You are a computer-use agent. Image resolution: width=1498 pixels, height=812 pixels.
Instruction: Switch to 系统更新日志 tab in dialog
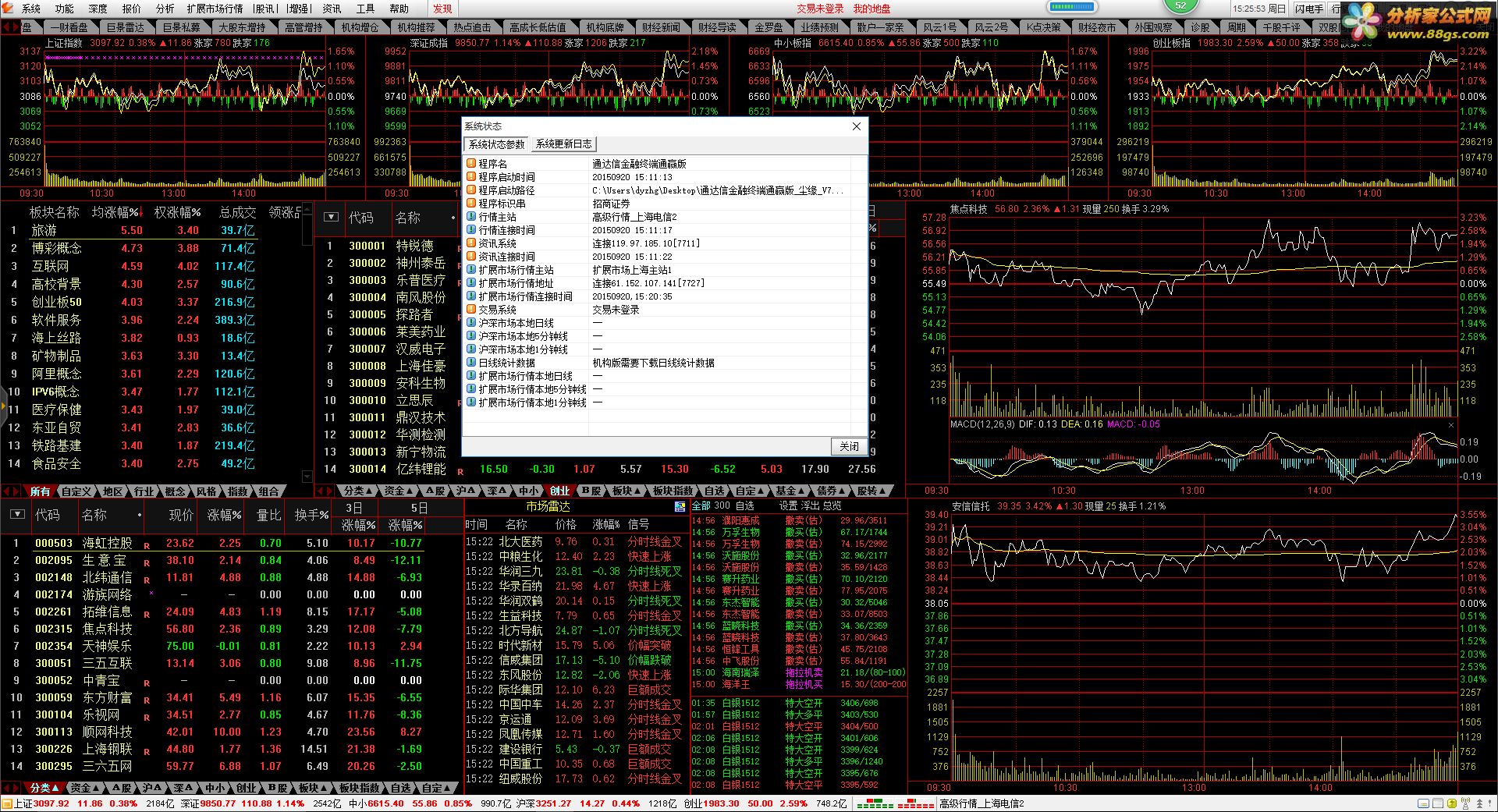click(564, 144)
